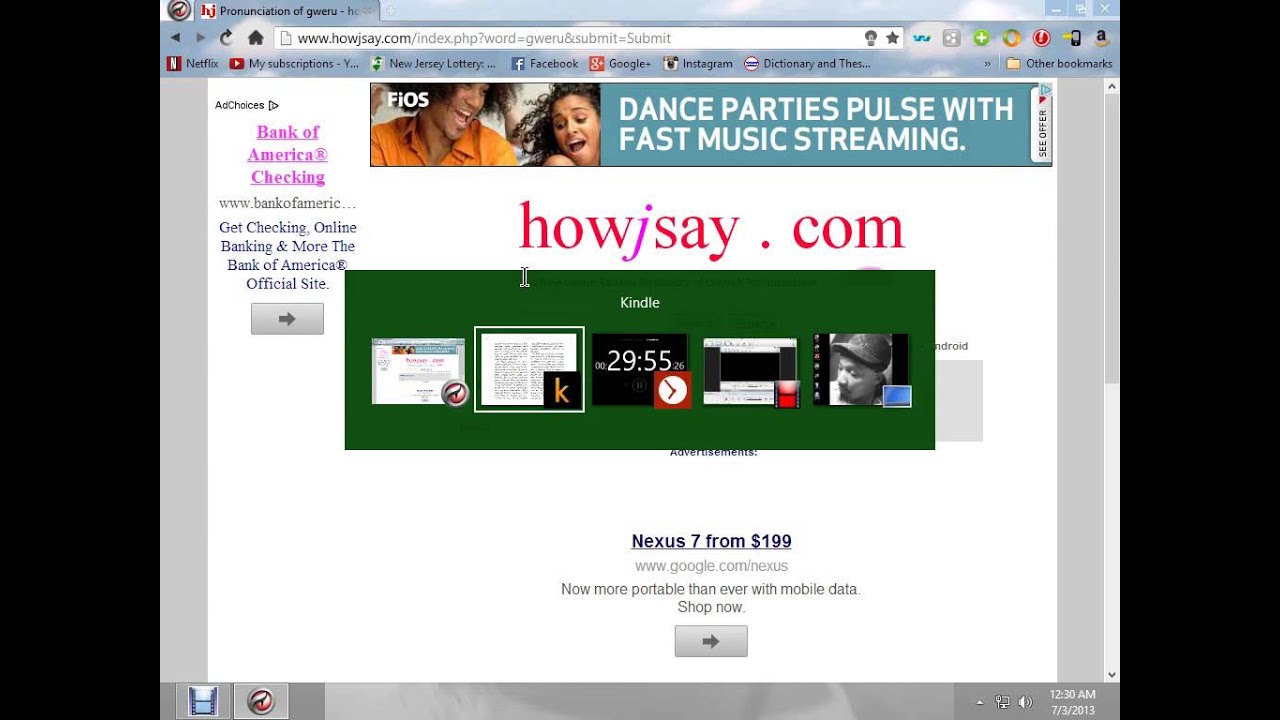Open My subscriptions YouTube bookmark
This screenshot has height=720, width=1280.
pos(294,63)
